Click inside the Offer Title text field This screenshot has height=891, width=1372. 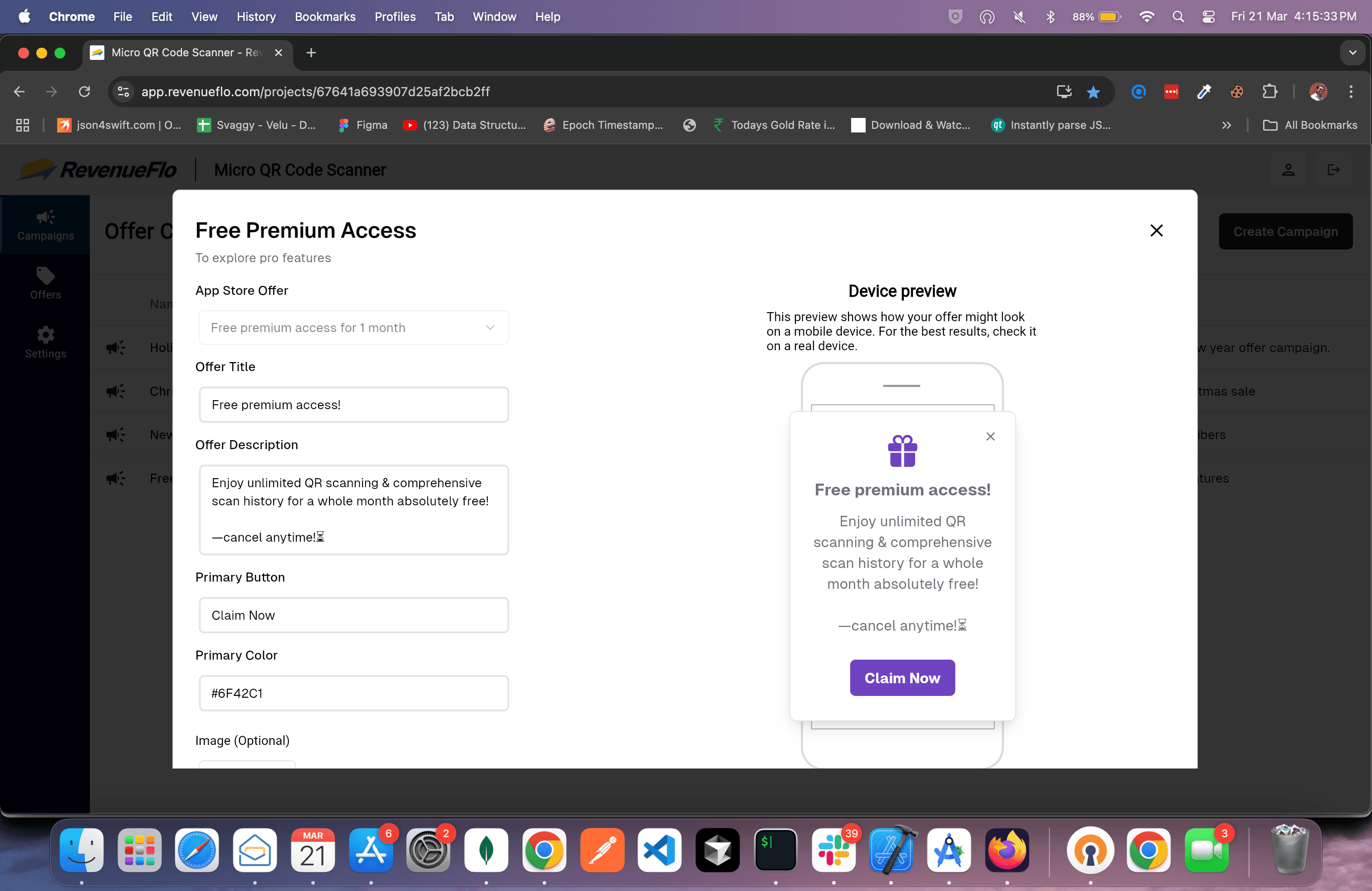(353, 405)
